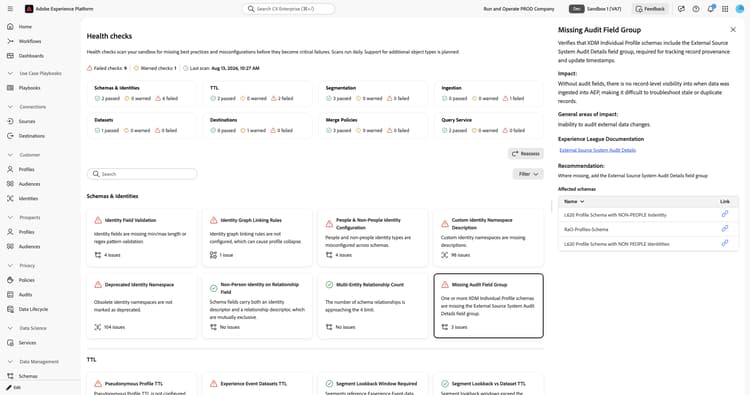Open the help question mark icon

(696, 9)
